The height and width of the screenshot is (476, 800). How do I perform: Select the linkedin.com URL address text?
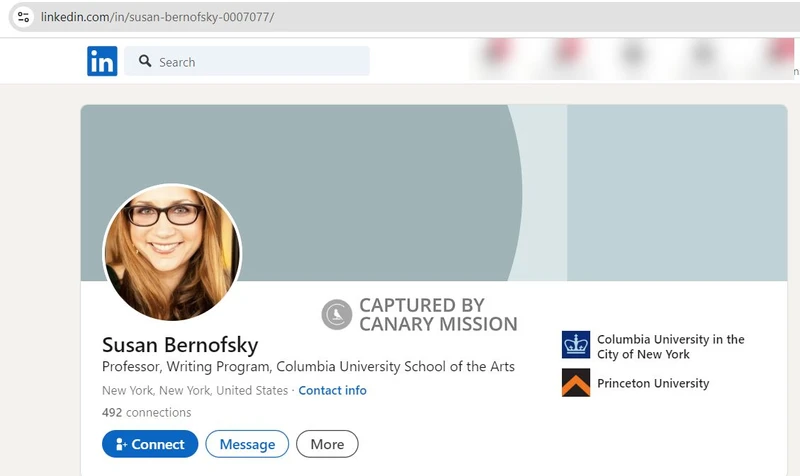tap(157, 17)
